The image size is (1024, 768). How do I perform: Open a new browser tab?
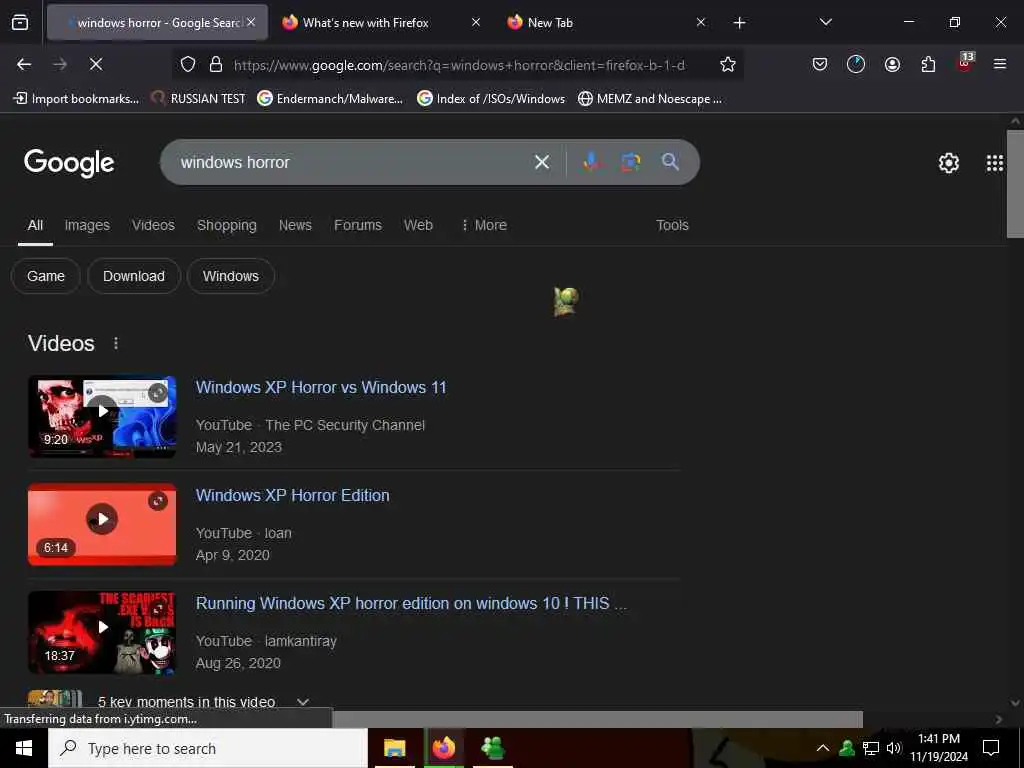pyautogui.click(x=739, y=23)
